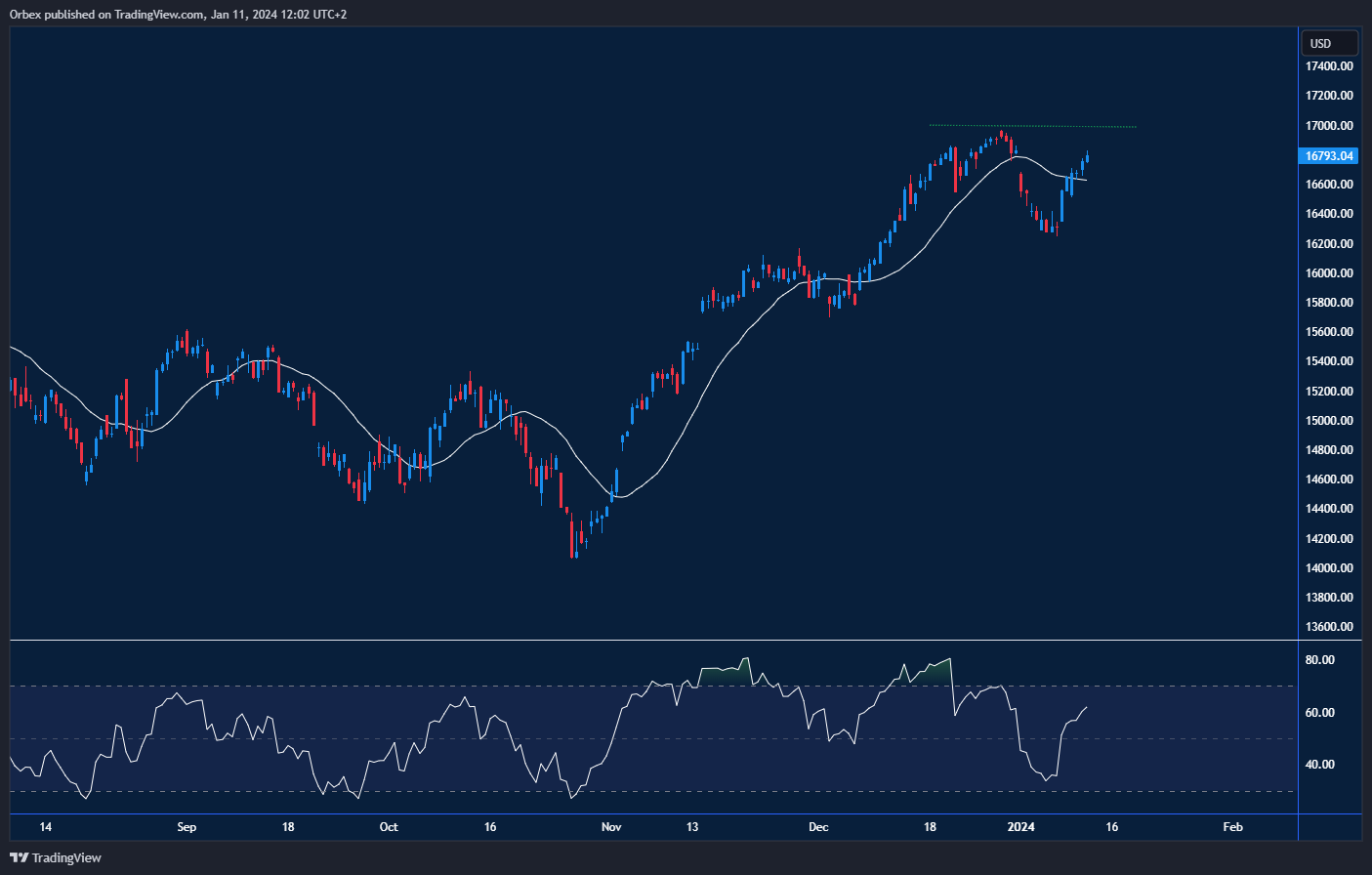Click the 14000.00 price axis label
Viewport: 1372px width, 875px height.
1329,568
